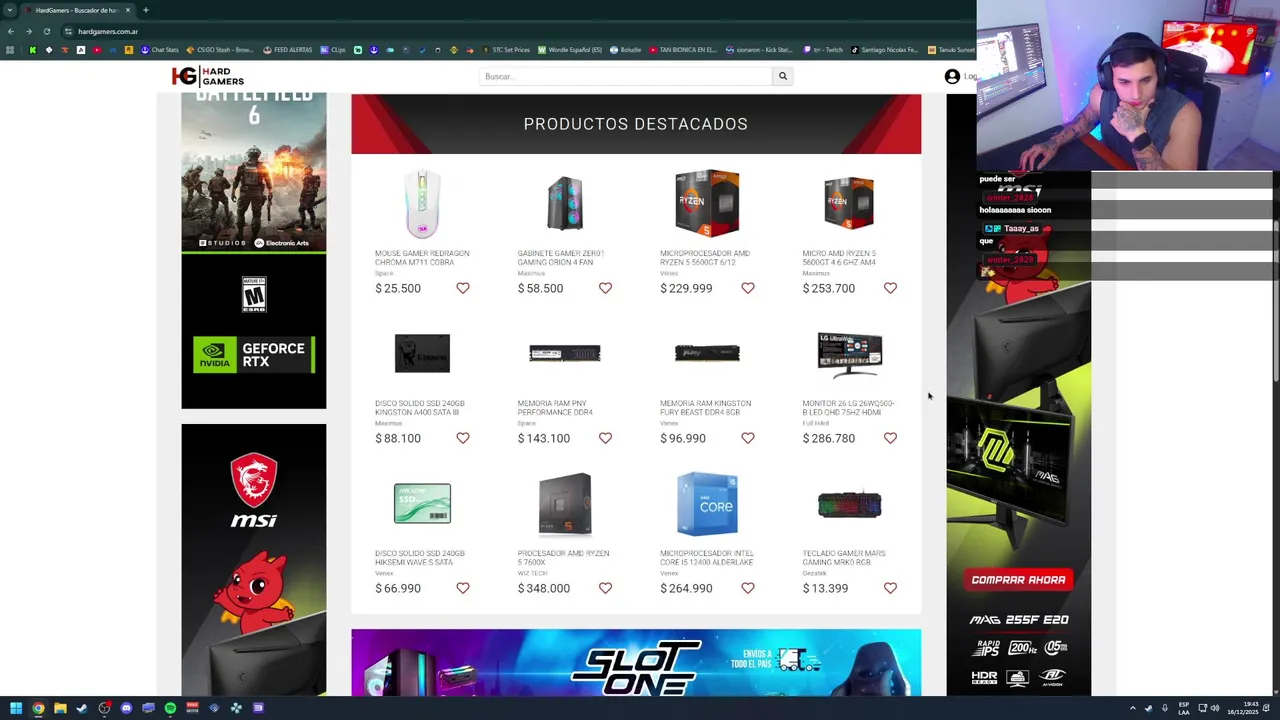Open Procesador AMD Ryzen 5 7600X link
Screen dimensions: 1280x720
pyautogui.click(x=563, y=558)
